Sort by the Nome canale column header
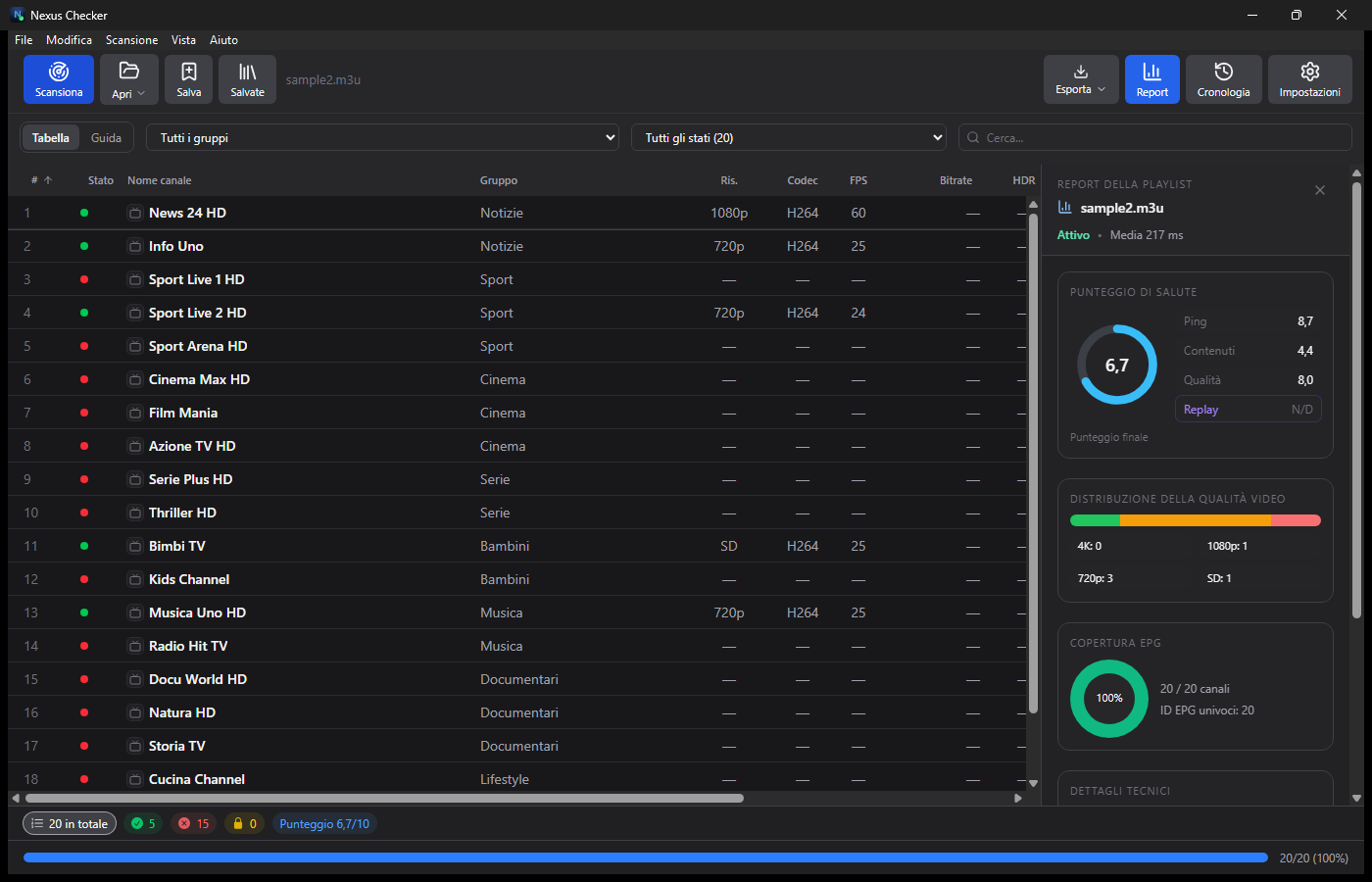The height and width of the screenshot is (882, 1372). [160, 180]
